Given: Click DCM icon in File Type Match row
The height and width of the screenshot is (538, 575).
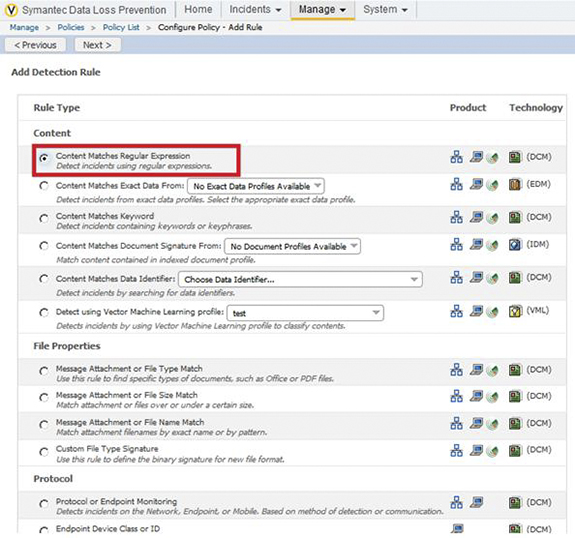Looking at the screenshot, I should tap(515, 370).
